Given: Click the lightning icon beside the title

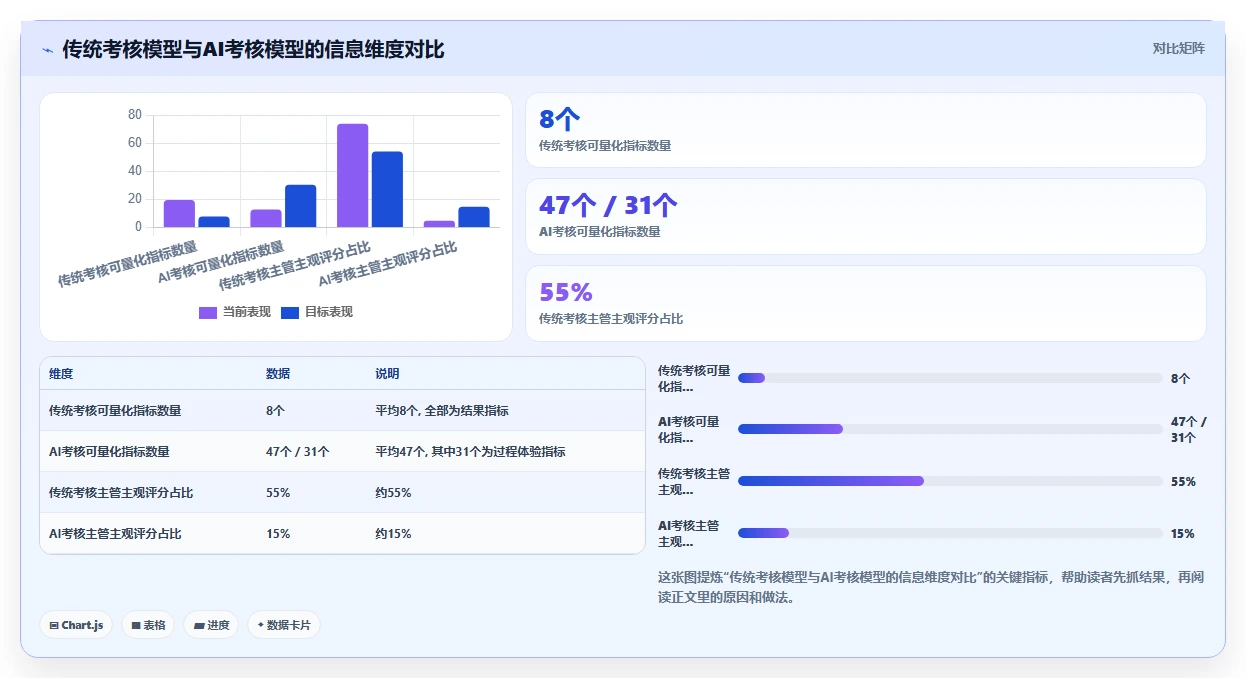Looking at the screenshot, I should click(48, 50).
